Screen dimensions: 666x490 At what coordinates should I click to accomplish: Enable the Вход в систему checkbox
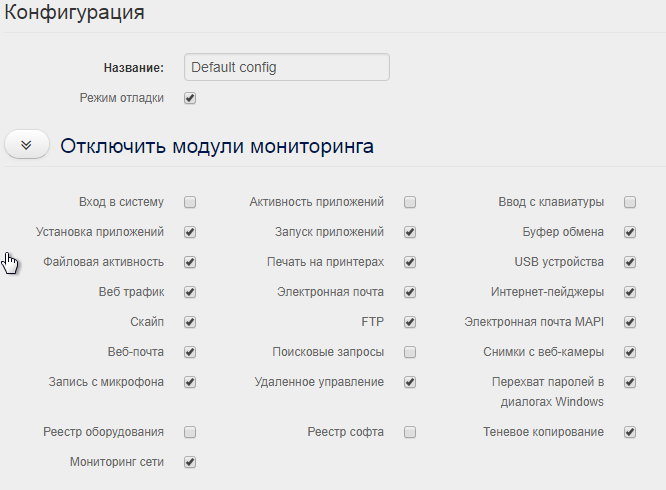coord(190,202)
